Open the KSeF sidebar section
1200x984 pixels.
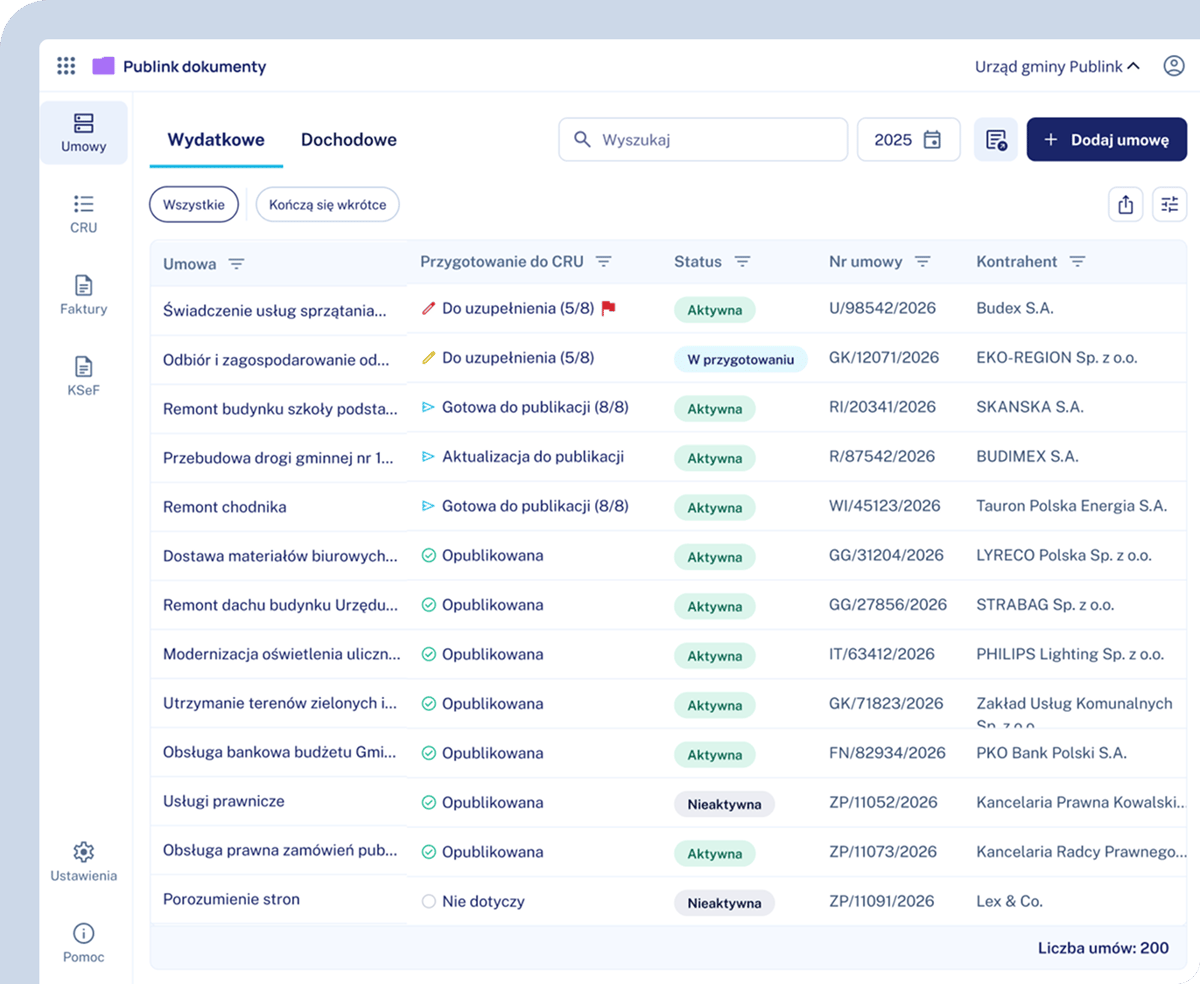84,377
